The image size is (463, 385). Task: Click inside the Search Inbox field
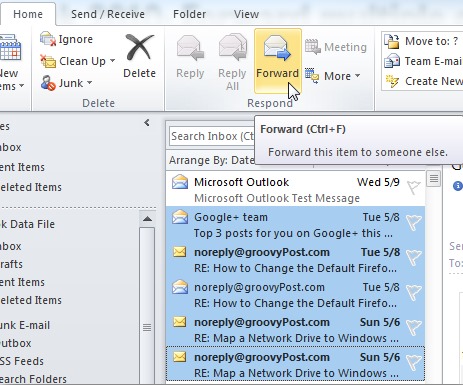[212, 136]
